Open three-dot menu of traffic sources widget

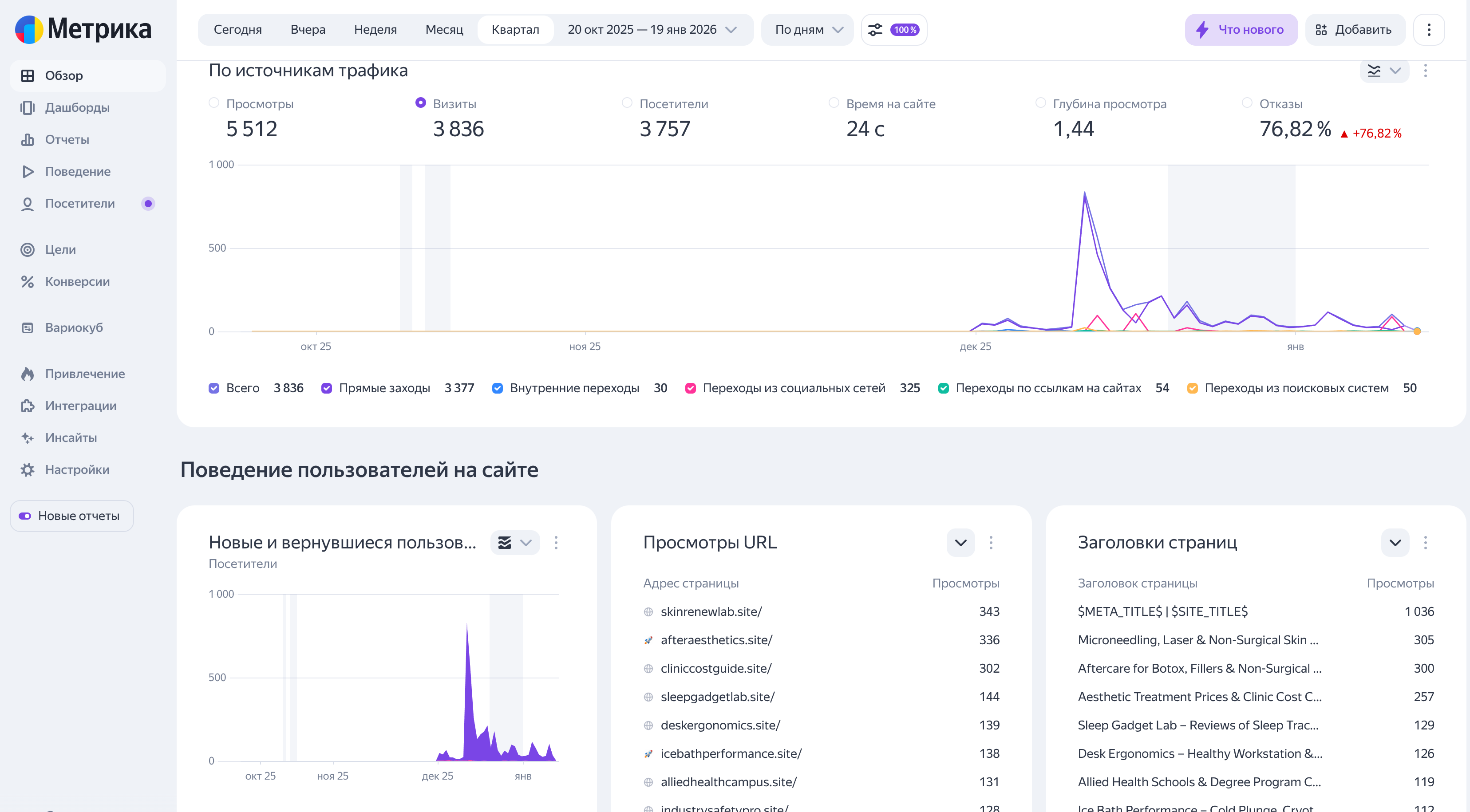(x=1425, y=71)
